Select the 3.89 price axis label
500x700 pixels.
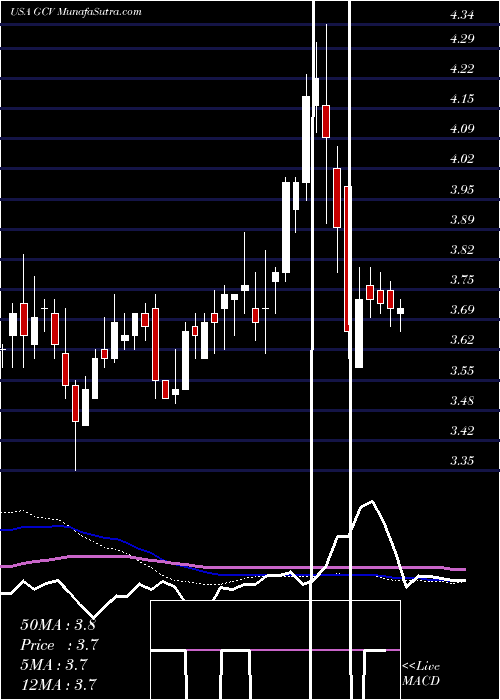(x=462, y=219)
